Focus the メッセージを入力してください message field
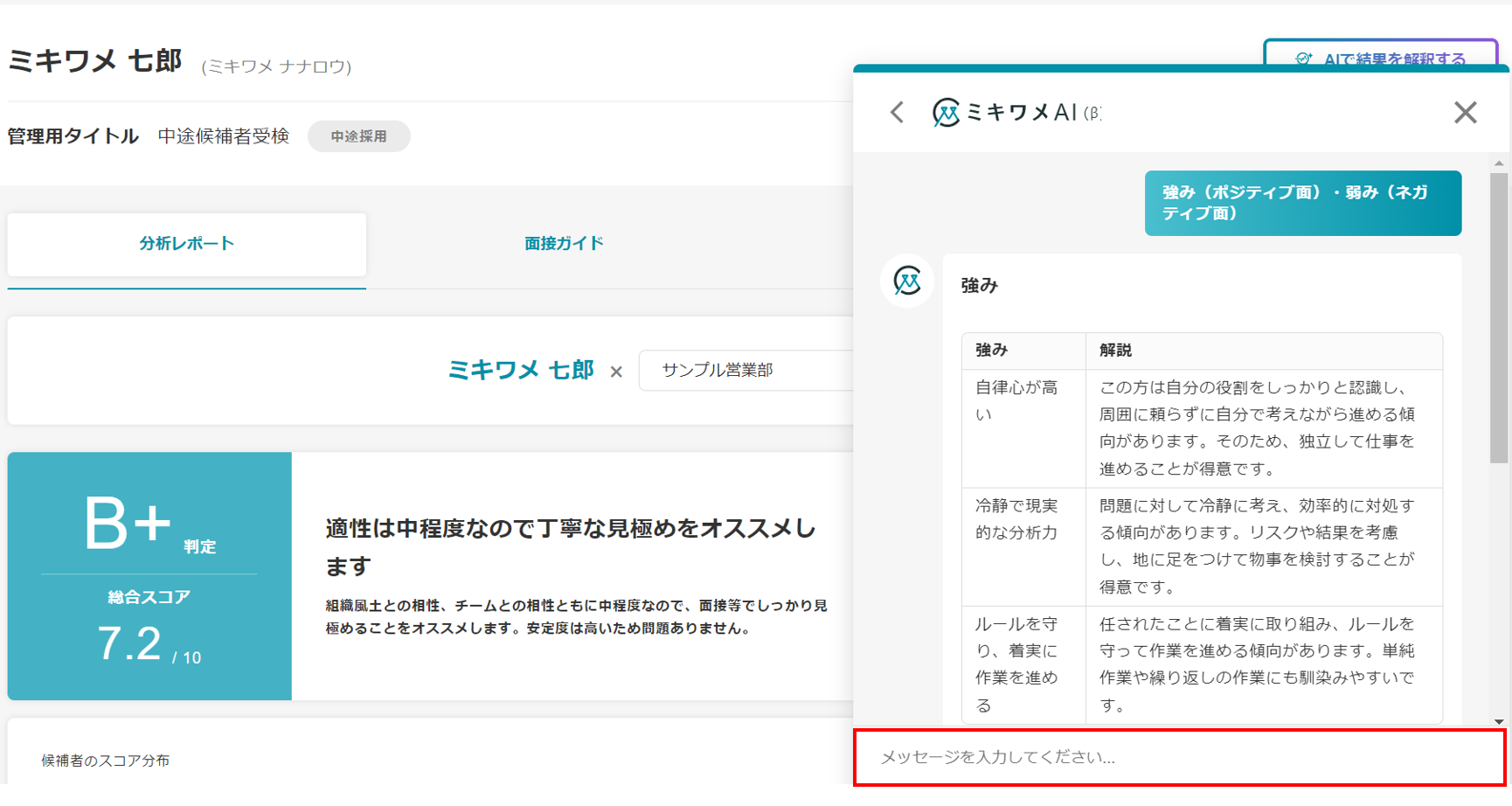1512x806 pixels. click(1178, 757)
